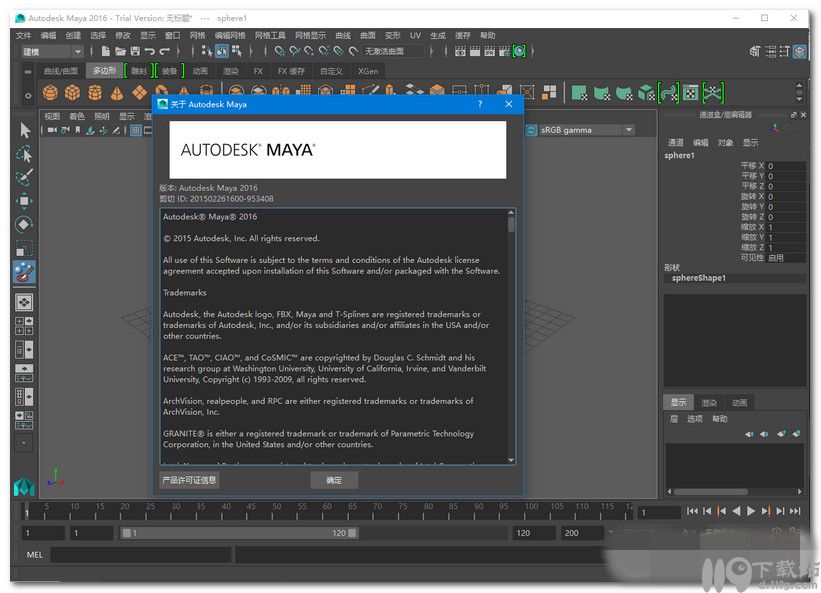Click the green highlighted render settings icon

[x=519, y=51]
